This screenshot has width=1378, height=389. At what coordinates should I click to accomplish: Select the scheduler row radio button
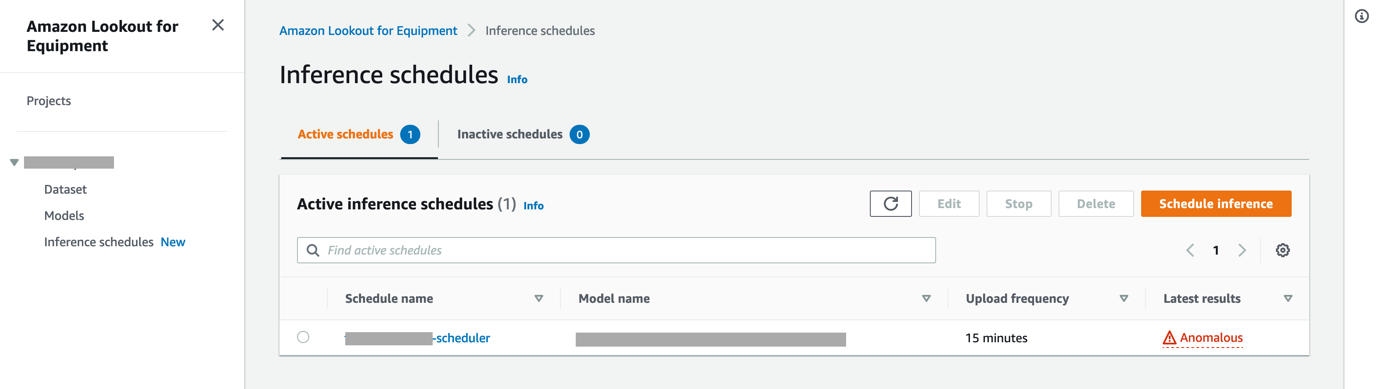[x=303, y=337]
